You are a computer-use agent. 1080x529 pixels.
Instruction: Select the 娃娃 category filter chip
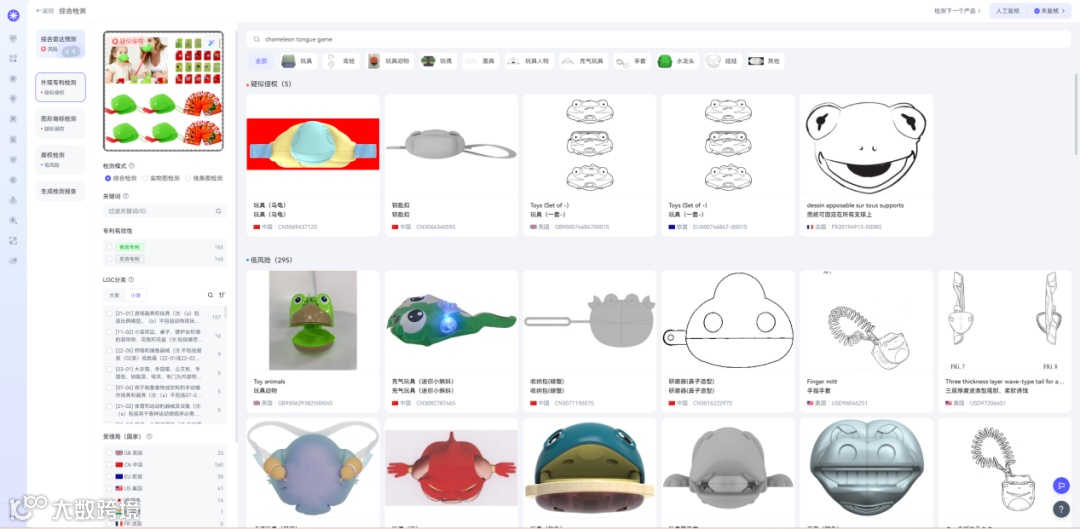tap(723, 61)
